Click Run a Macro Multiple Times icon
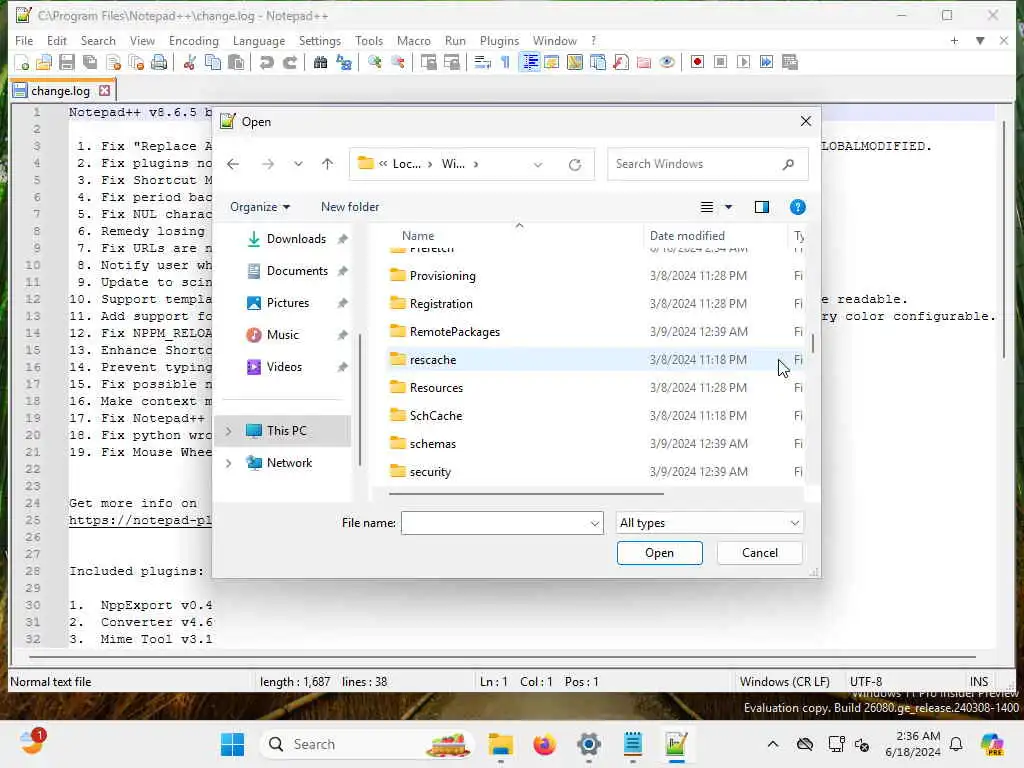This screenshot has height=768, width=1024. click(x=766, y=63)
